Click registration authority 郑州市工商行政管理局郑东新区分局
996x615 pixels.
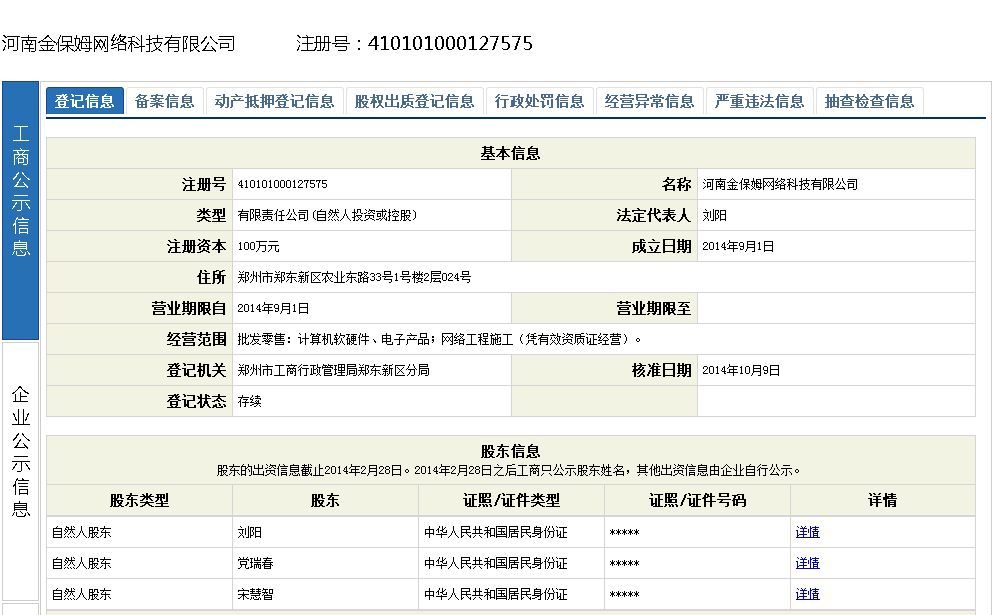tap(333, 370)
